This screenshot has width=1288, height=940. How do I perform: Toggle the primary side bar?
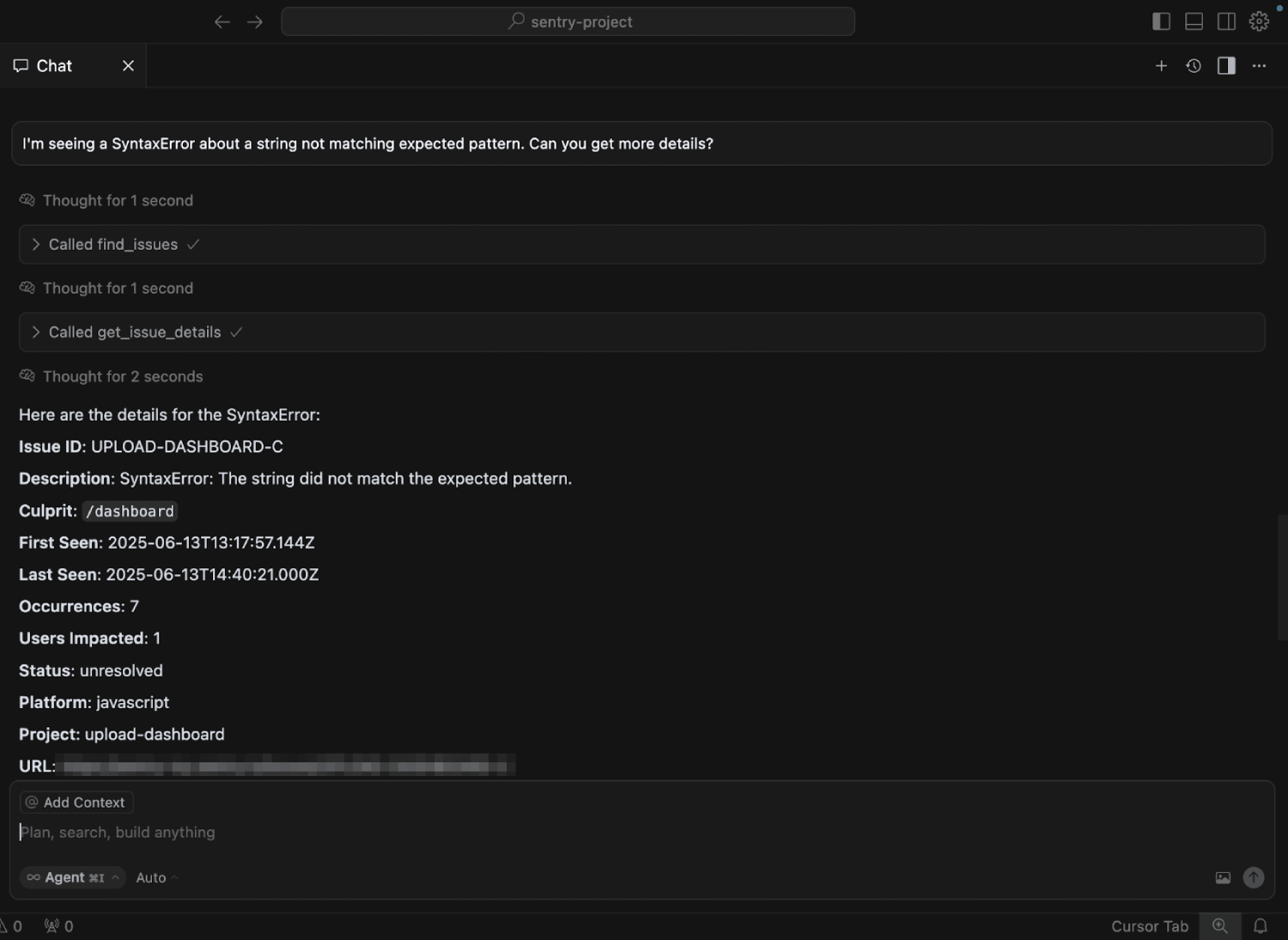(1161, 21)
